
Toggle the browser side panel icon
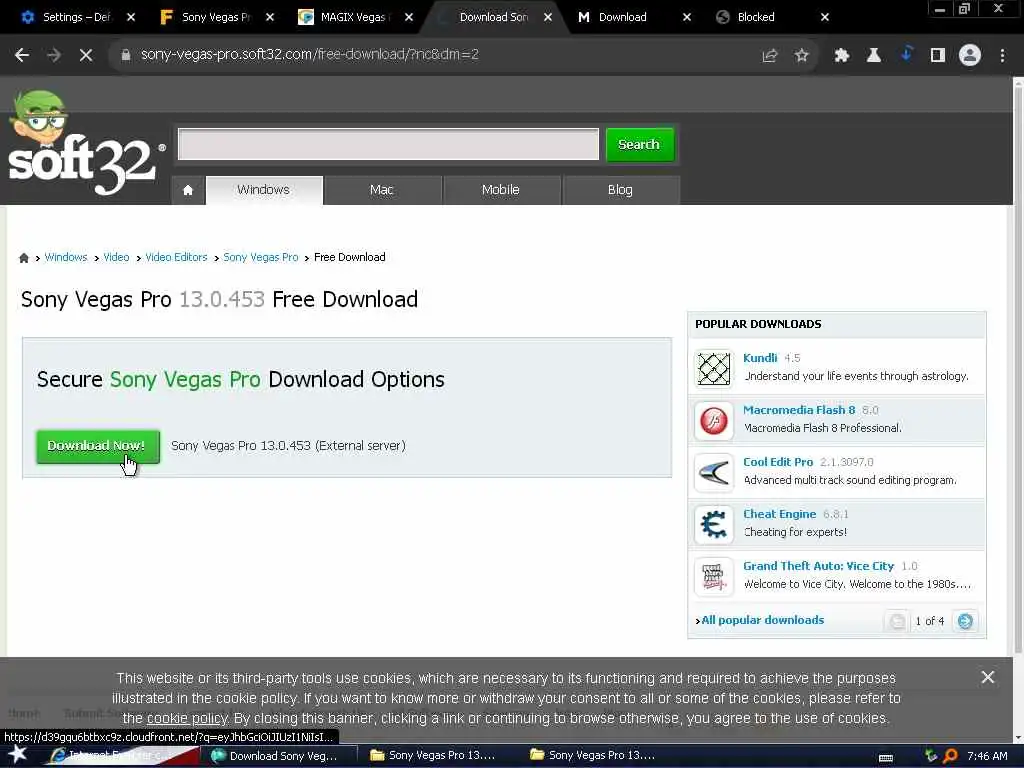pos(938,56)
